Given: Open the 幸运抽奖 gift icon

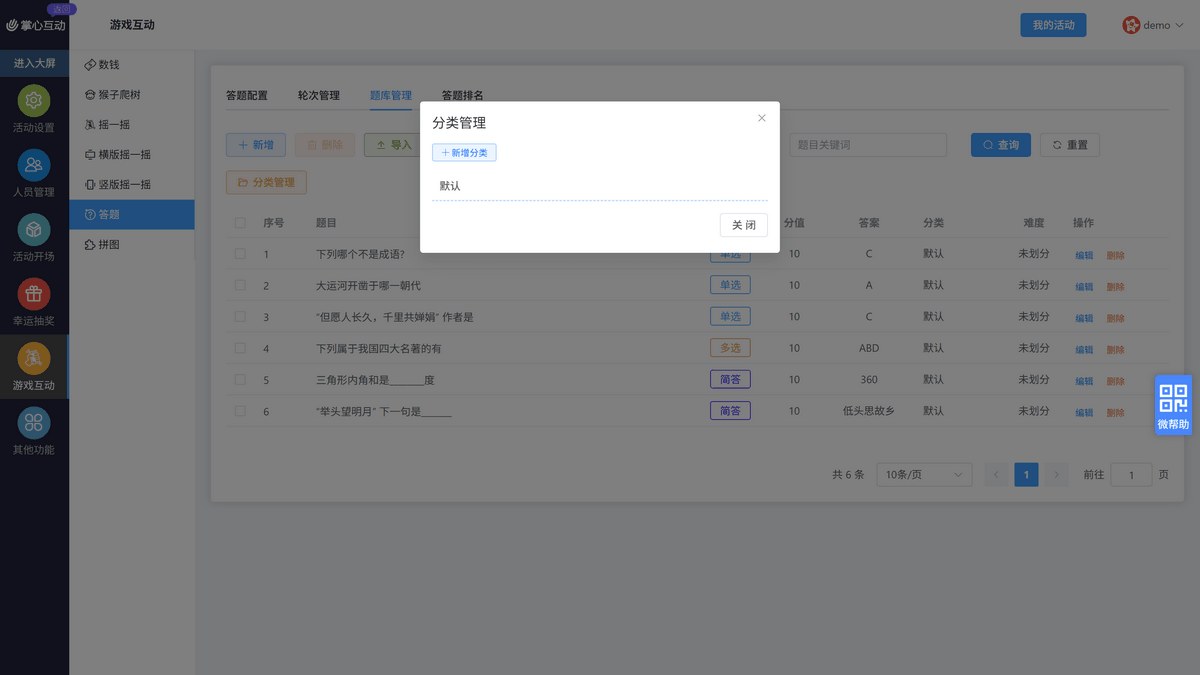Looking at the screenshot, I should click(34, 294).
